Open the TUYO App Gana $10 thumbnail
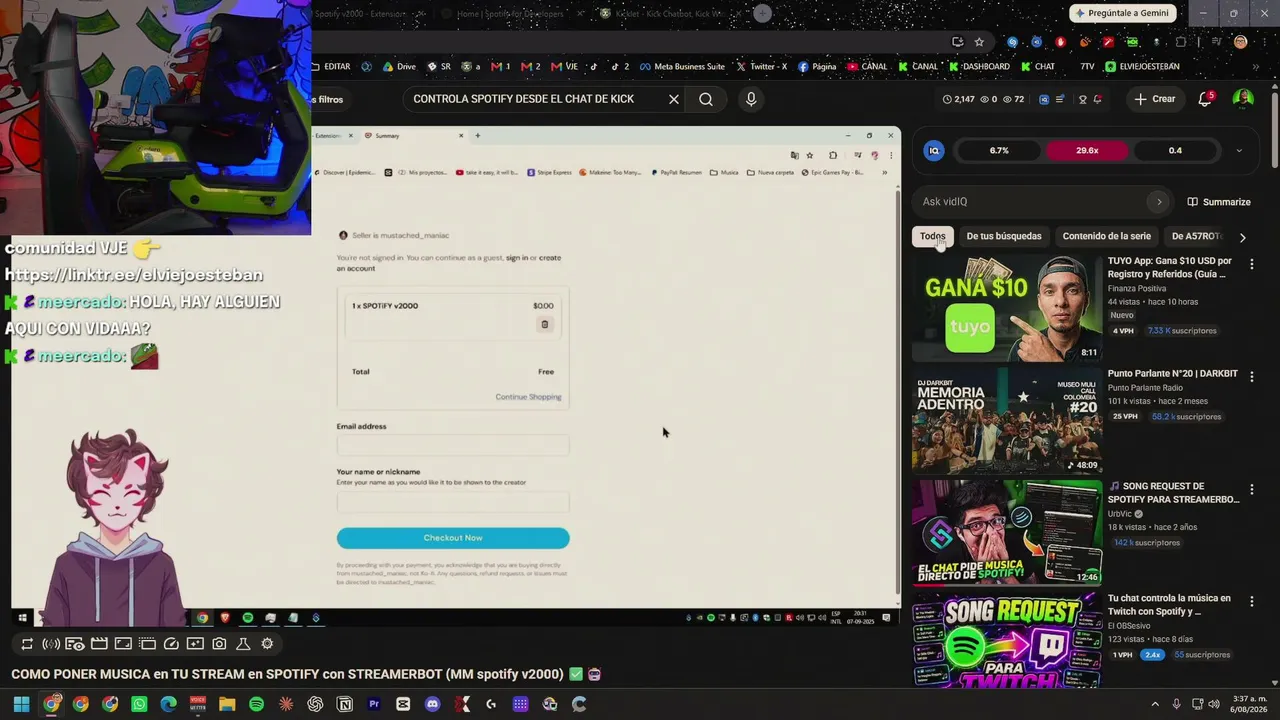The height and width of the screenshot is (720, 1280). (1007, 308)
